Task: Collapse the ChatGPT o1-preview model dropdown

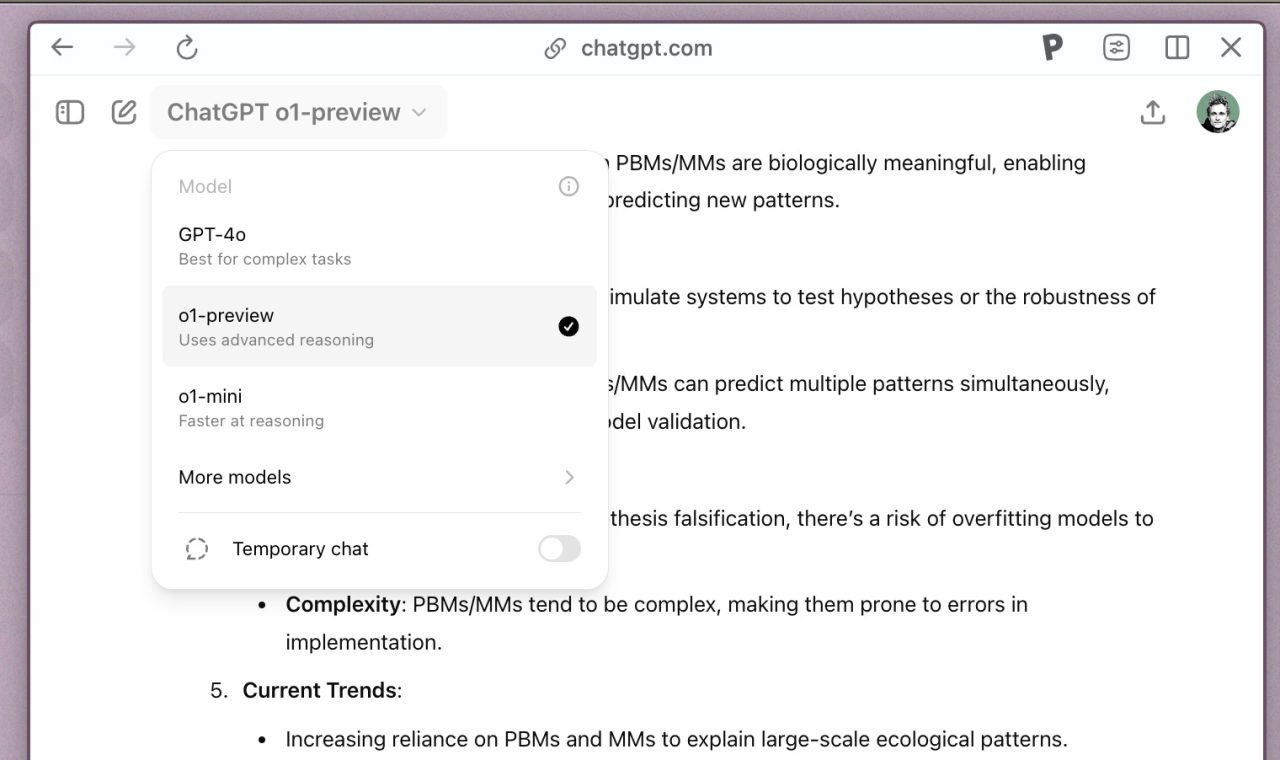Action: pyautogui.click(x=298, y=112)
